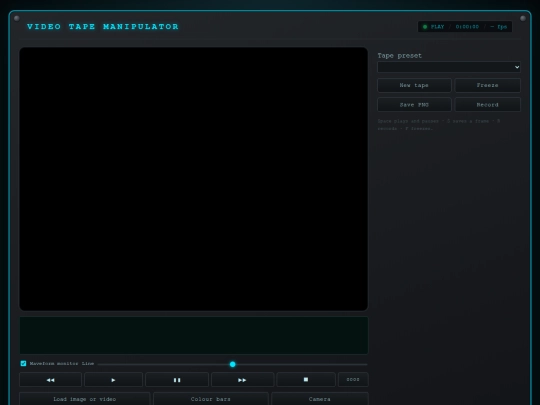
Task: Click the Freeze button
Action: (x=488, y=85)
